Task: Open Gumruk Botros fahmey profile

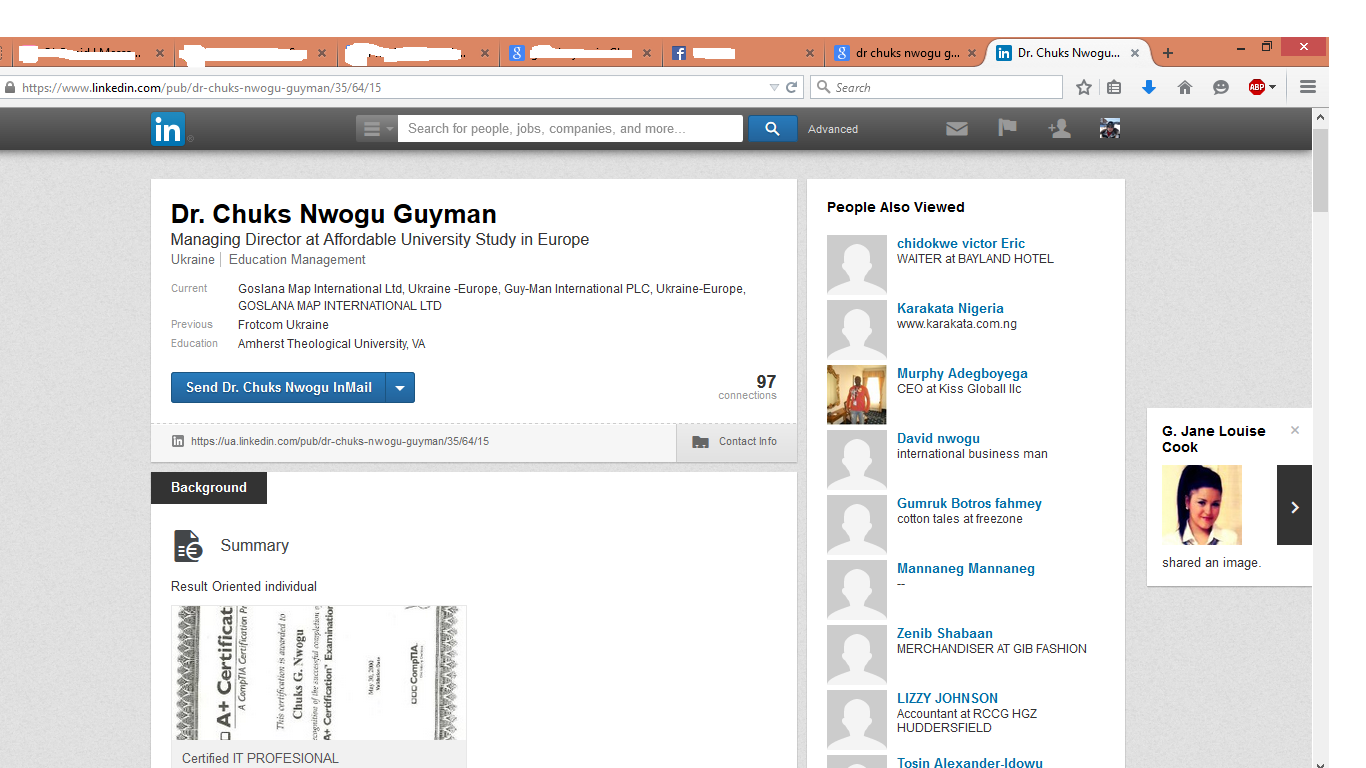Action: [969, 503]
